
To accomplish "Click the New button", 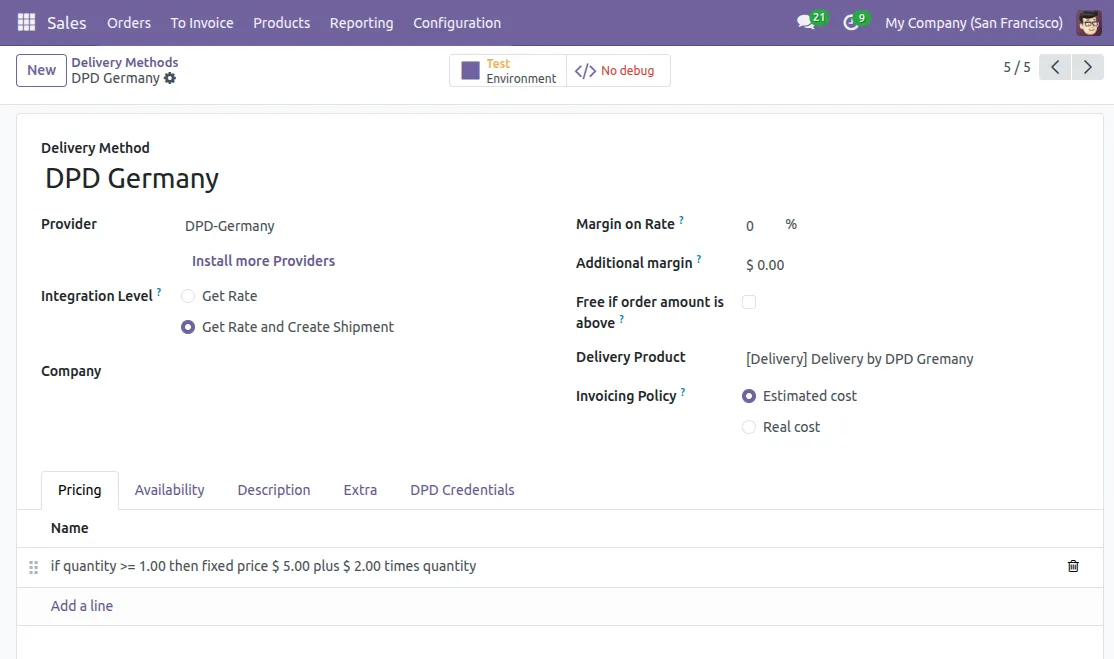I will [x=41, y=70].
